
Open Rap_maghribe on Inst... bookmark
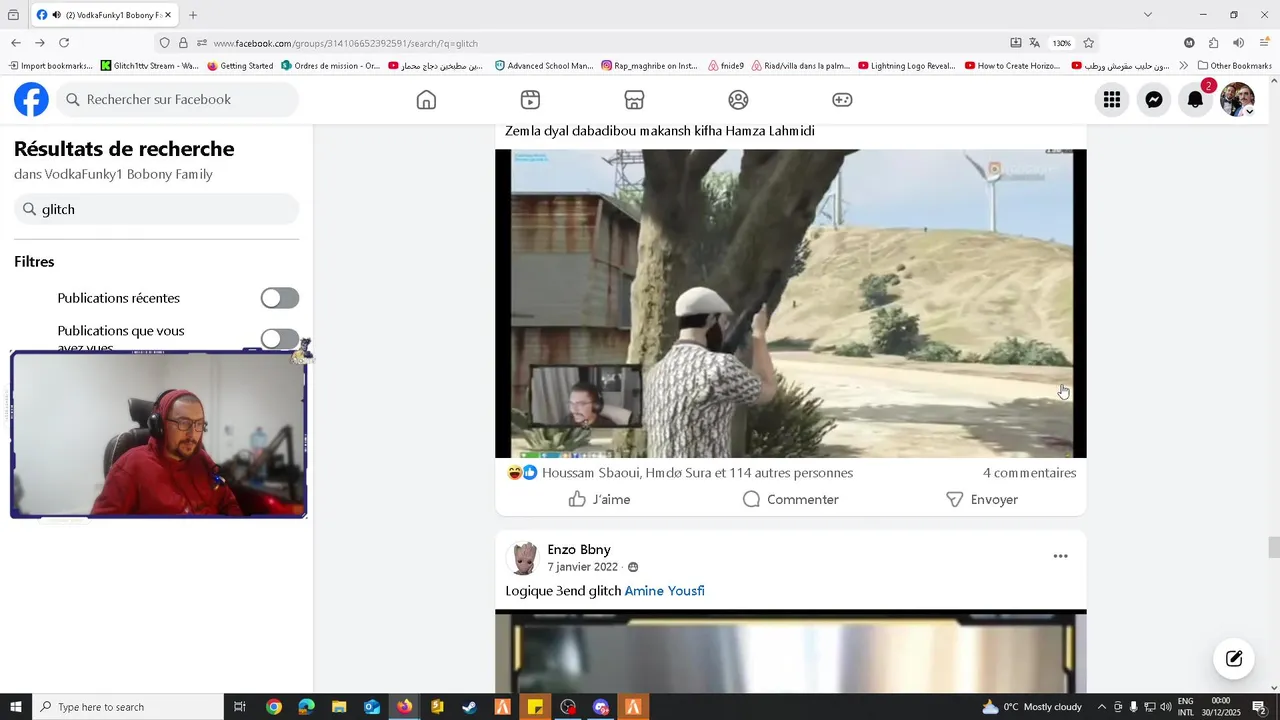pyautogui.click(x=650, y=66)
